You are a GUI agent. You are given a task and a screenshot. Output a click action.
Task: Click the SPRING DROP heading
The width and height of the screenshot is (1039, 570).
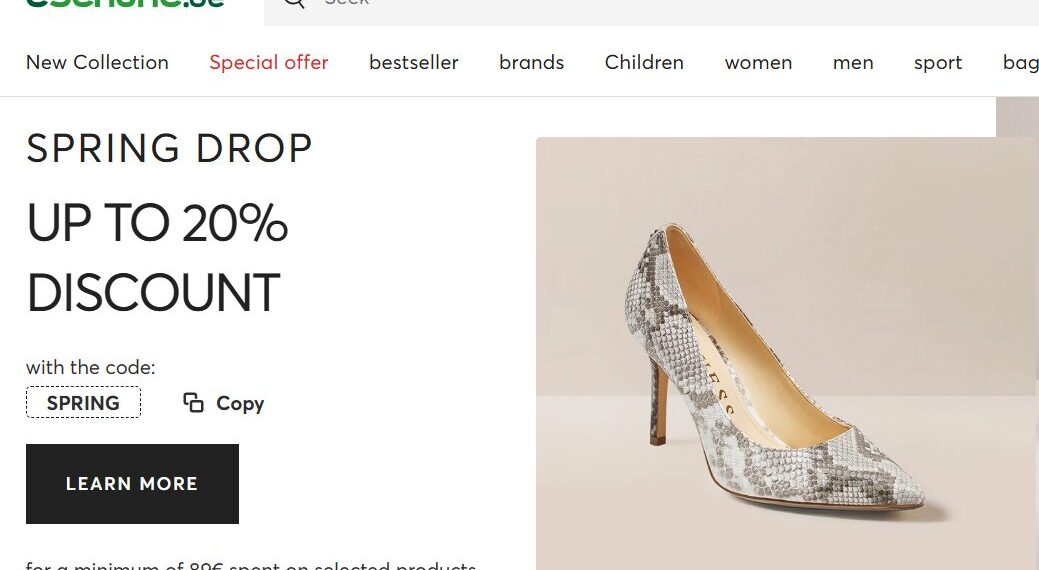[169, 148]
